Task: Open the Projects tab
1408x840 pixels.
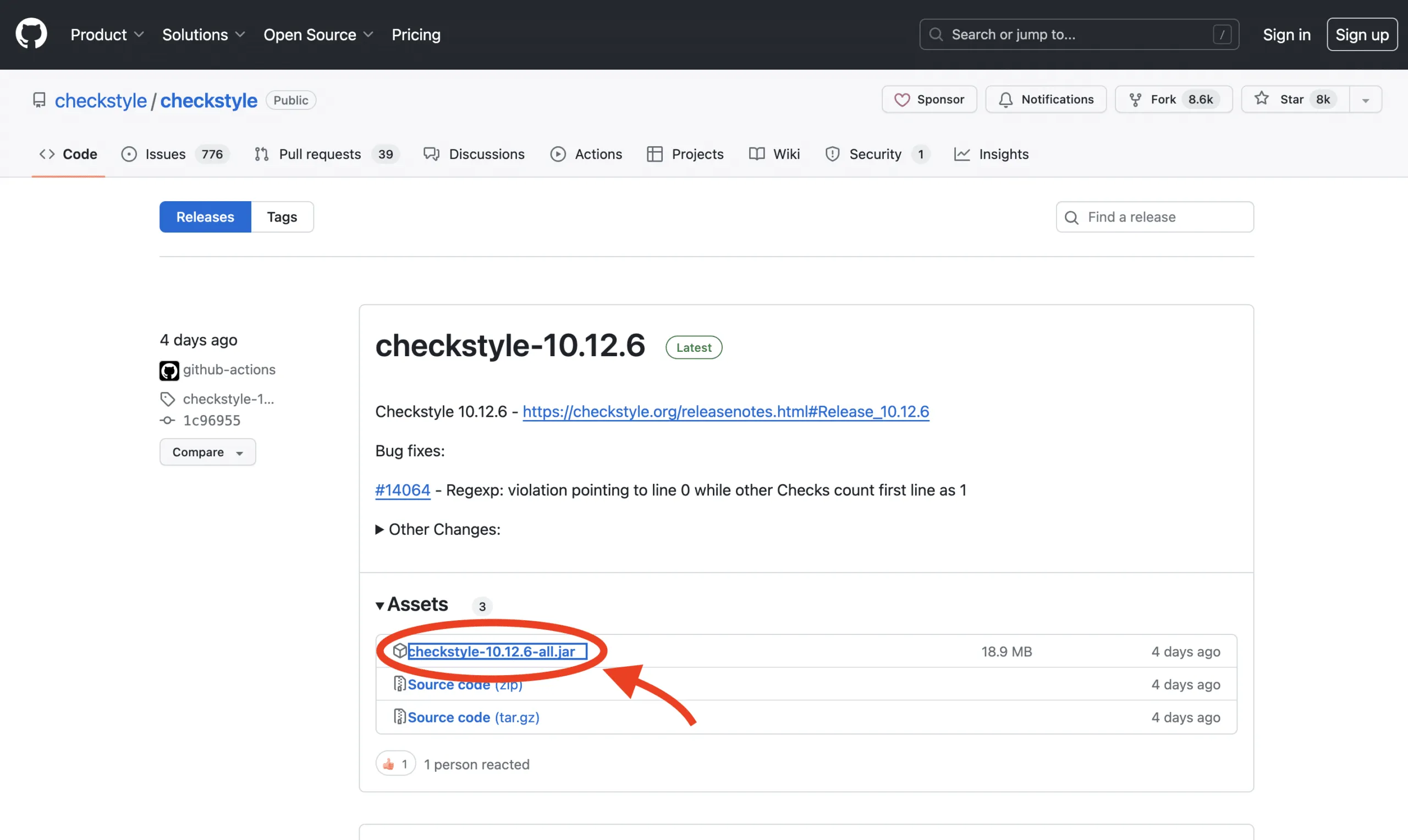Action: pos(685,154)
